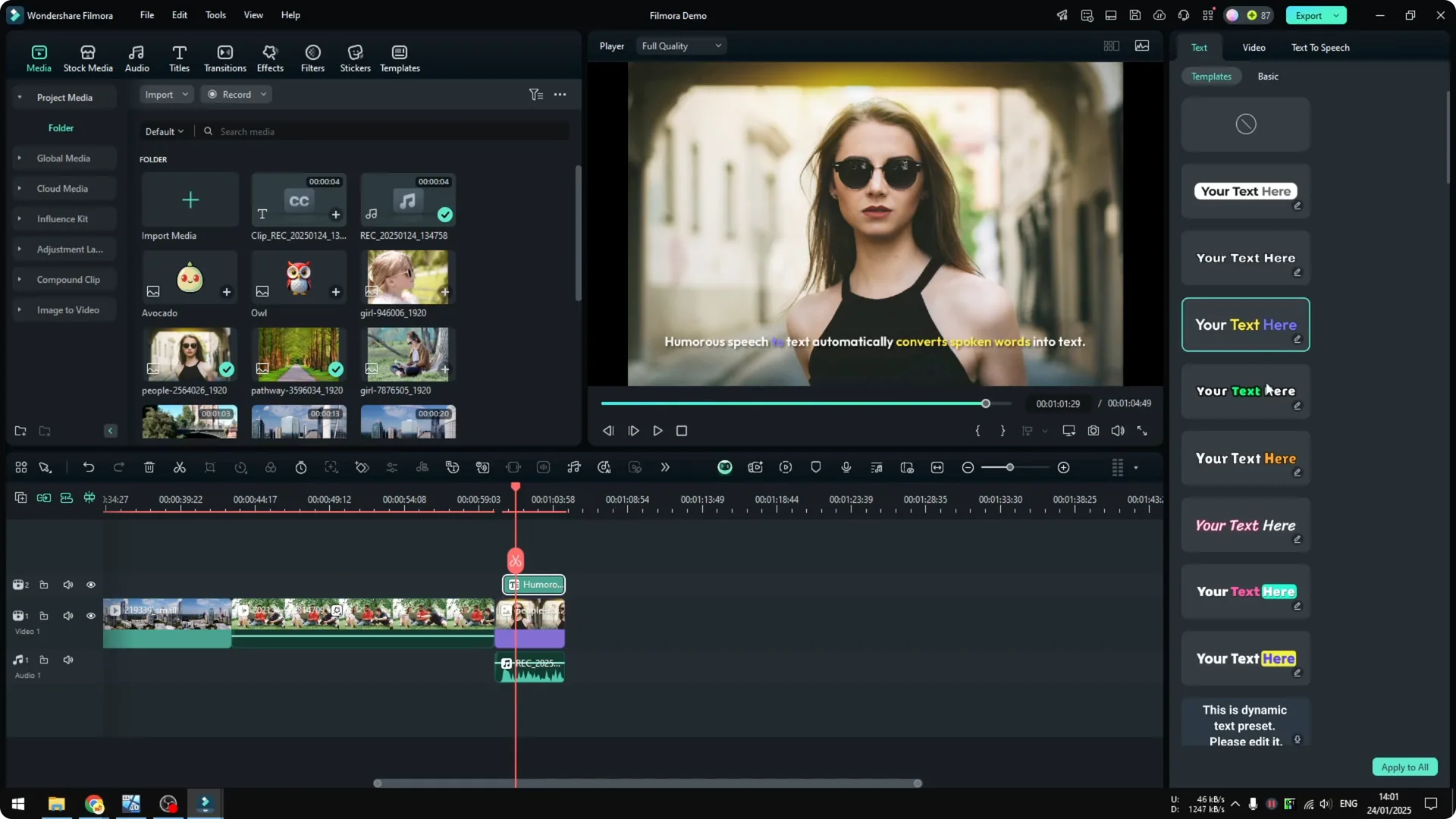
Task: Open the Transitions panel
Action: click(x=225, y=58)
